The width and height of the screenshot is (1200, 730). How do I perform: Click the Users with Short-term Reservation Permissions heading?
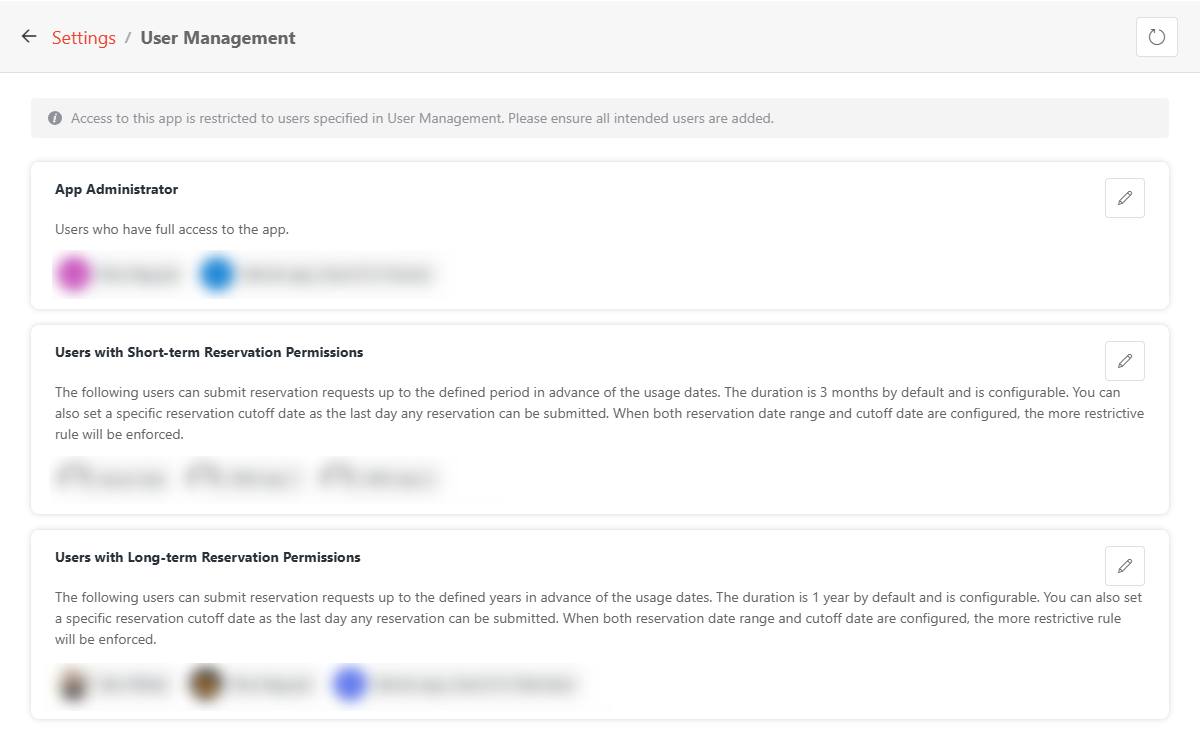[209, 352]
